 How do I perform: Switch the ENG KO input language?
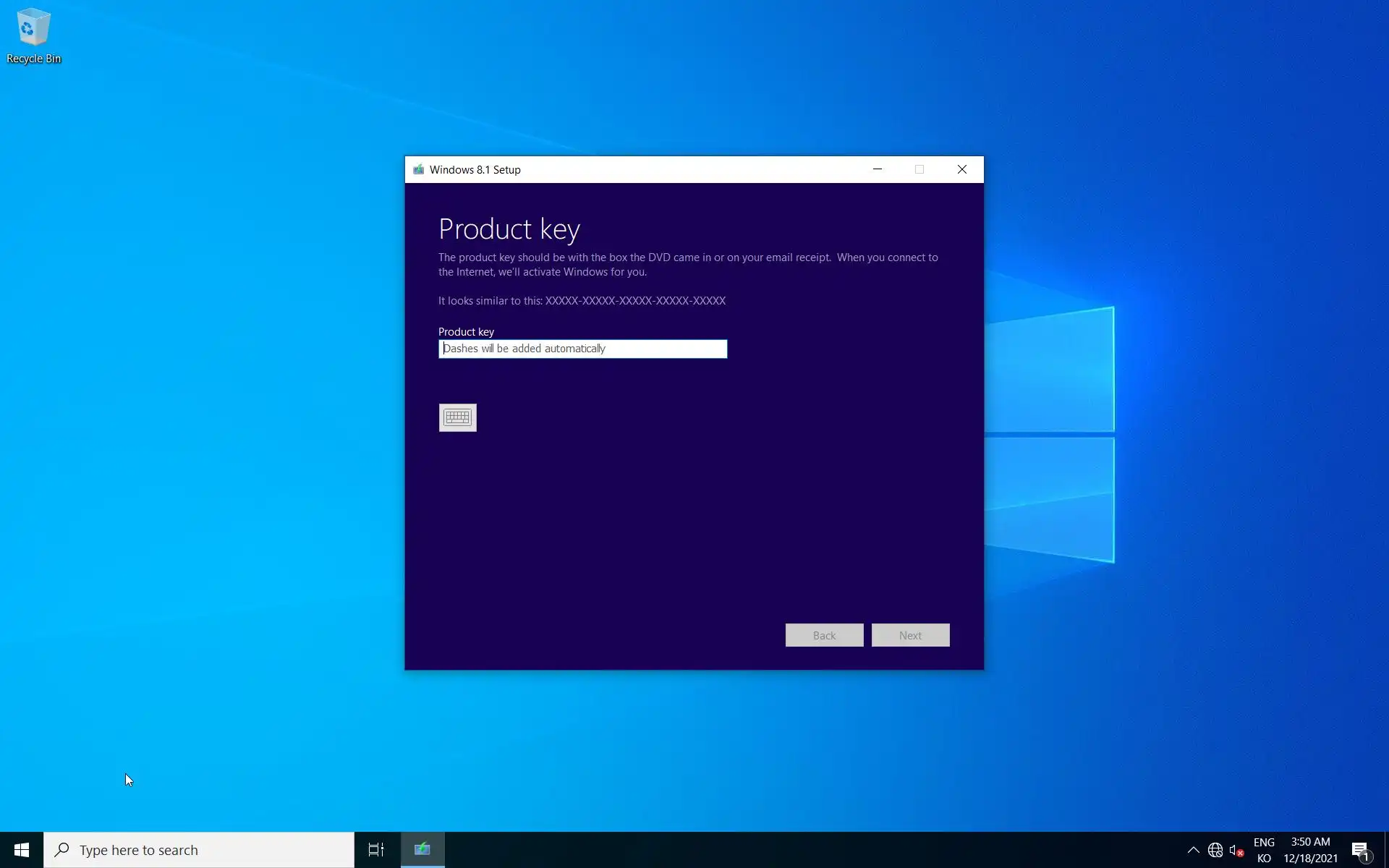click(1264, 850)
